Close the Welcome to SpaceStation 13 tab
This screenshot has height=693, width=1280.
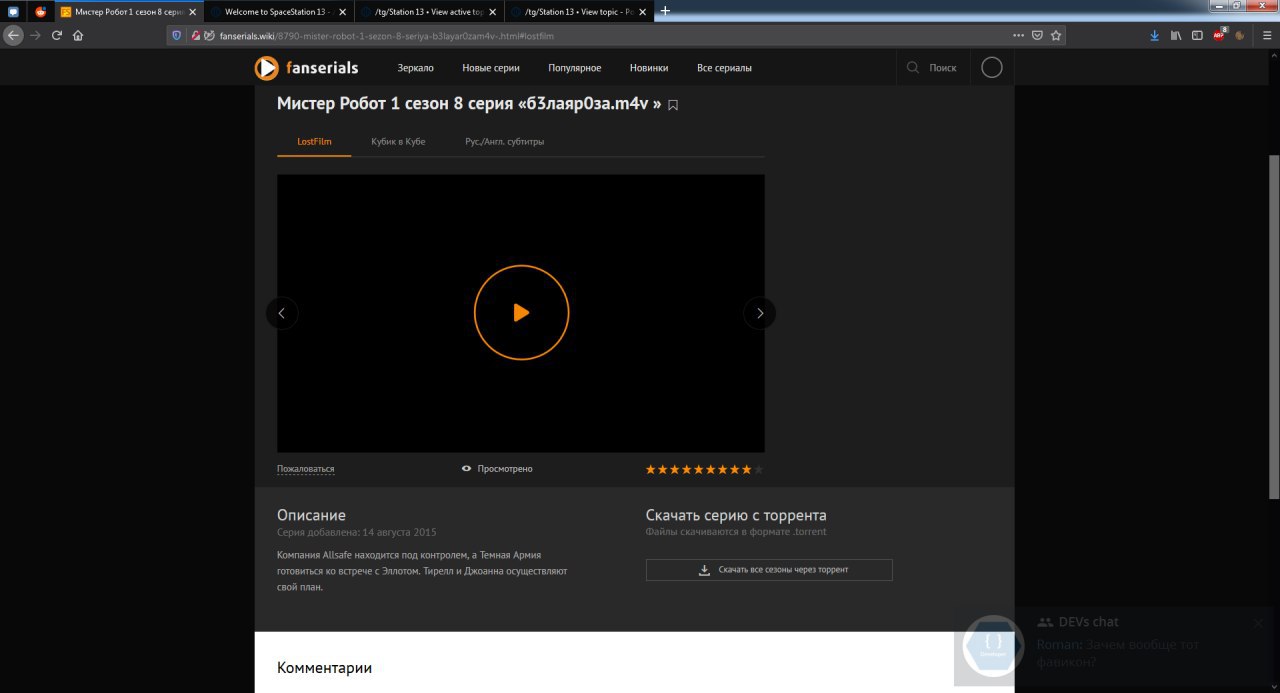pos(342,12)
